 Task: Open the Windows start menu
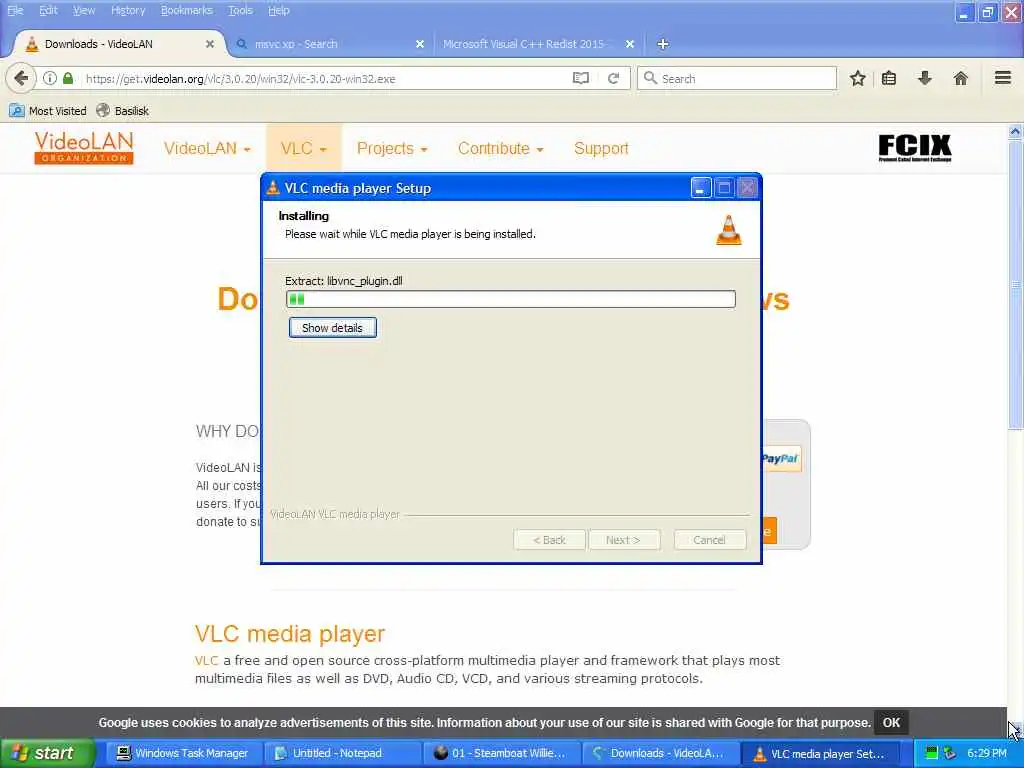click(x=47, y=753)
